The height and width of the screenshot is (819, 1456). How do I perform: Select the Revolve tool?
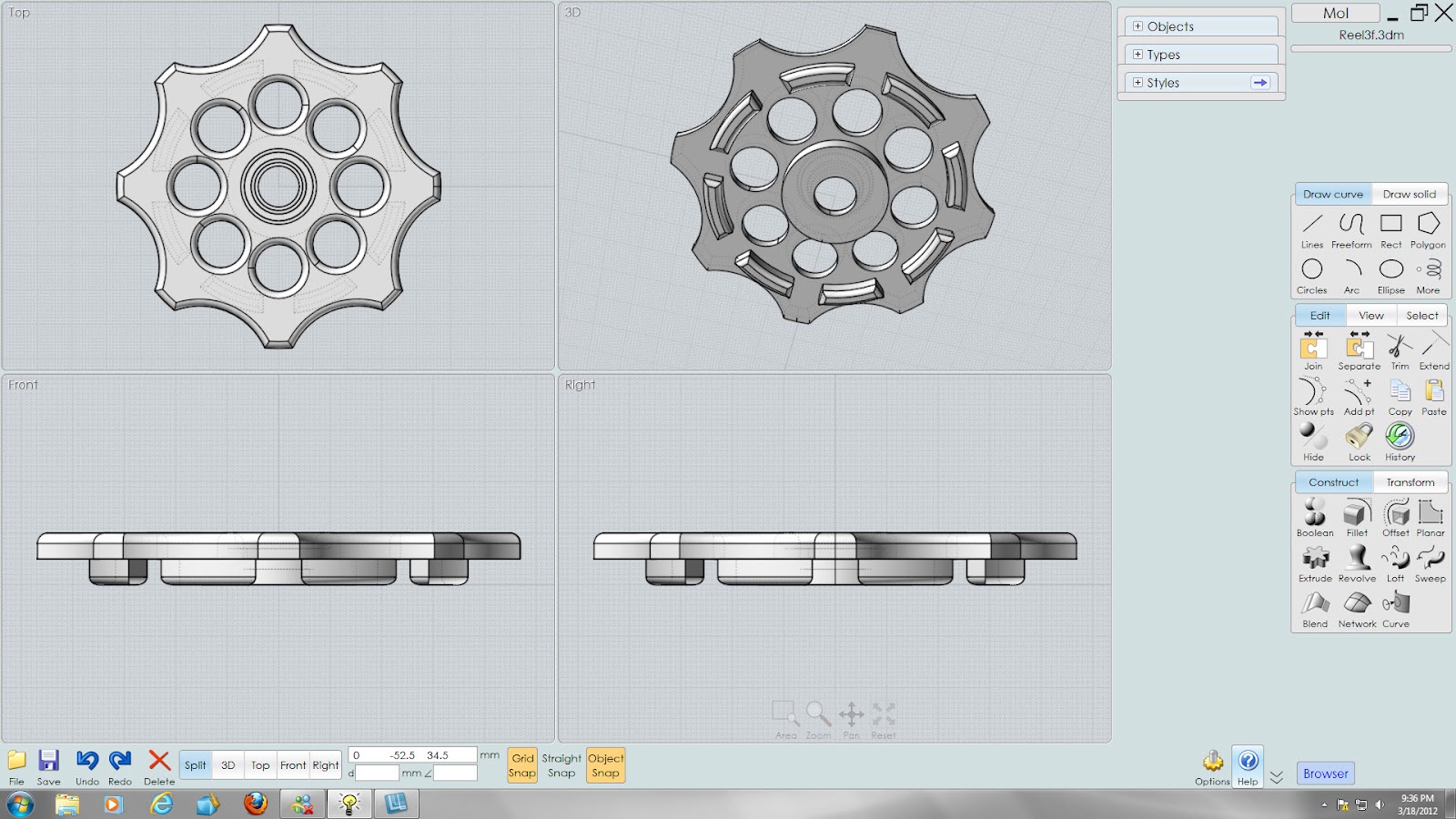[1357, 563]
